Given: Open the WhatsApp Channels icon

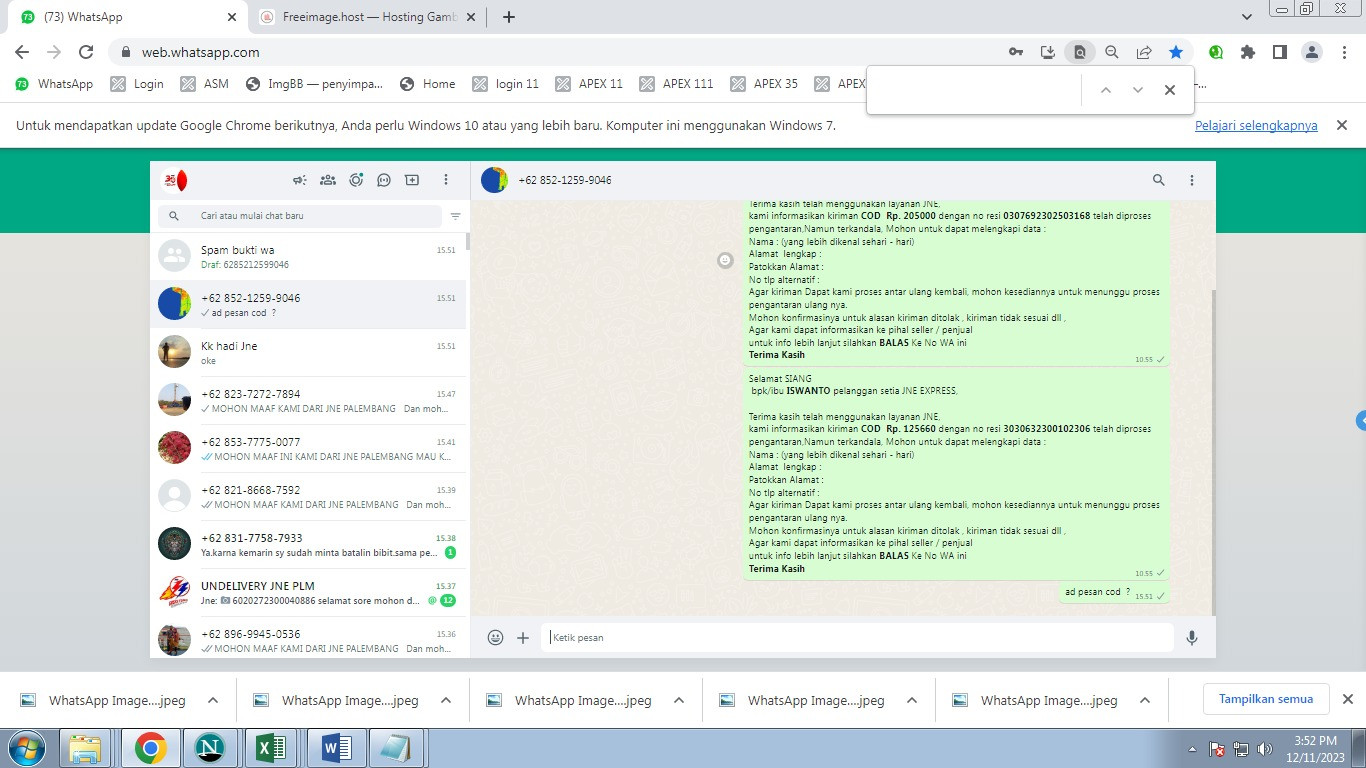Looking at the screenshot, I should coord(384,180).
